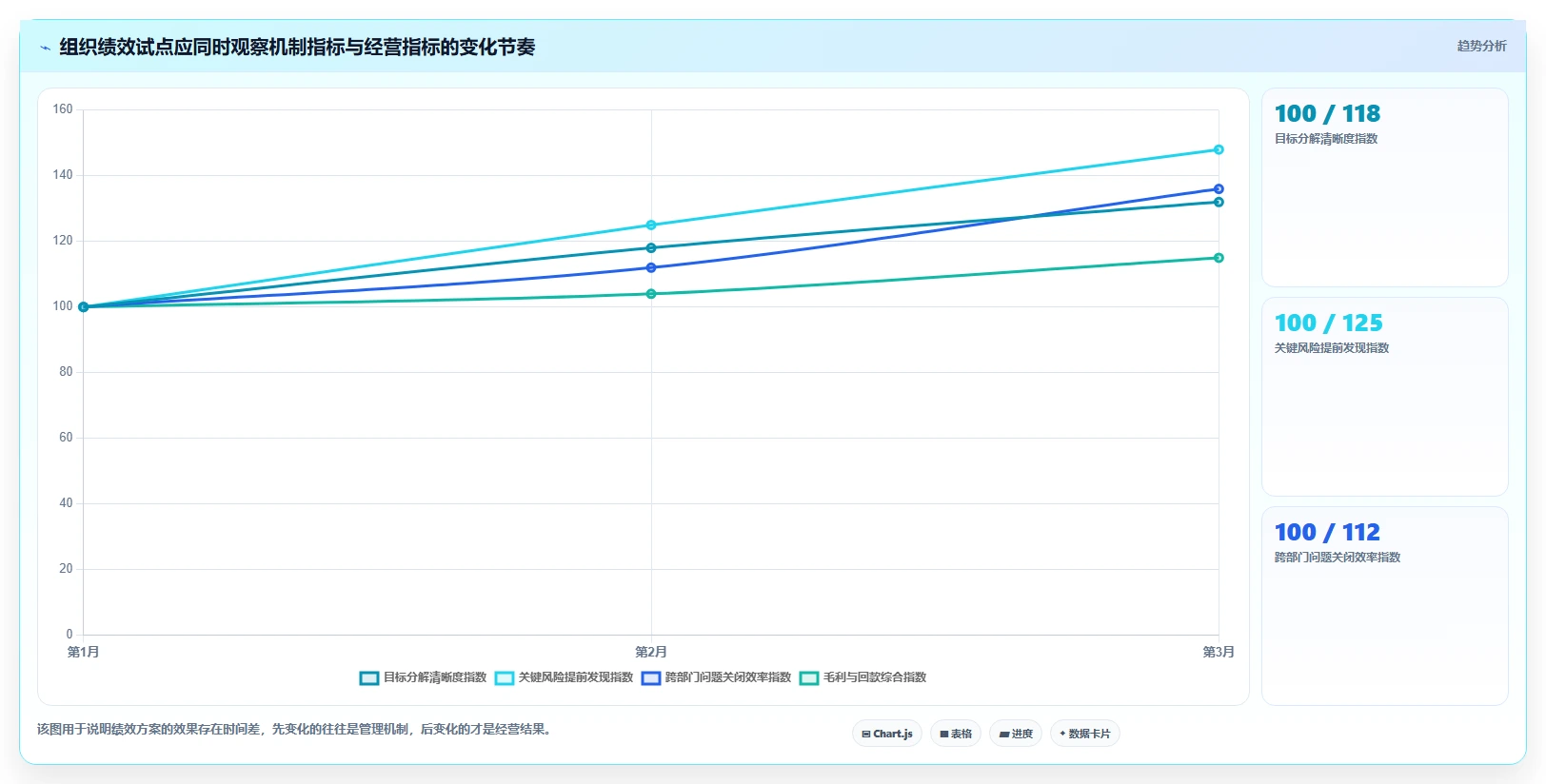This screenshot has width=1546, height=784.
Task: Click the 第3月 blue line point near 136
Action: point(1219,189)
